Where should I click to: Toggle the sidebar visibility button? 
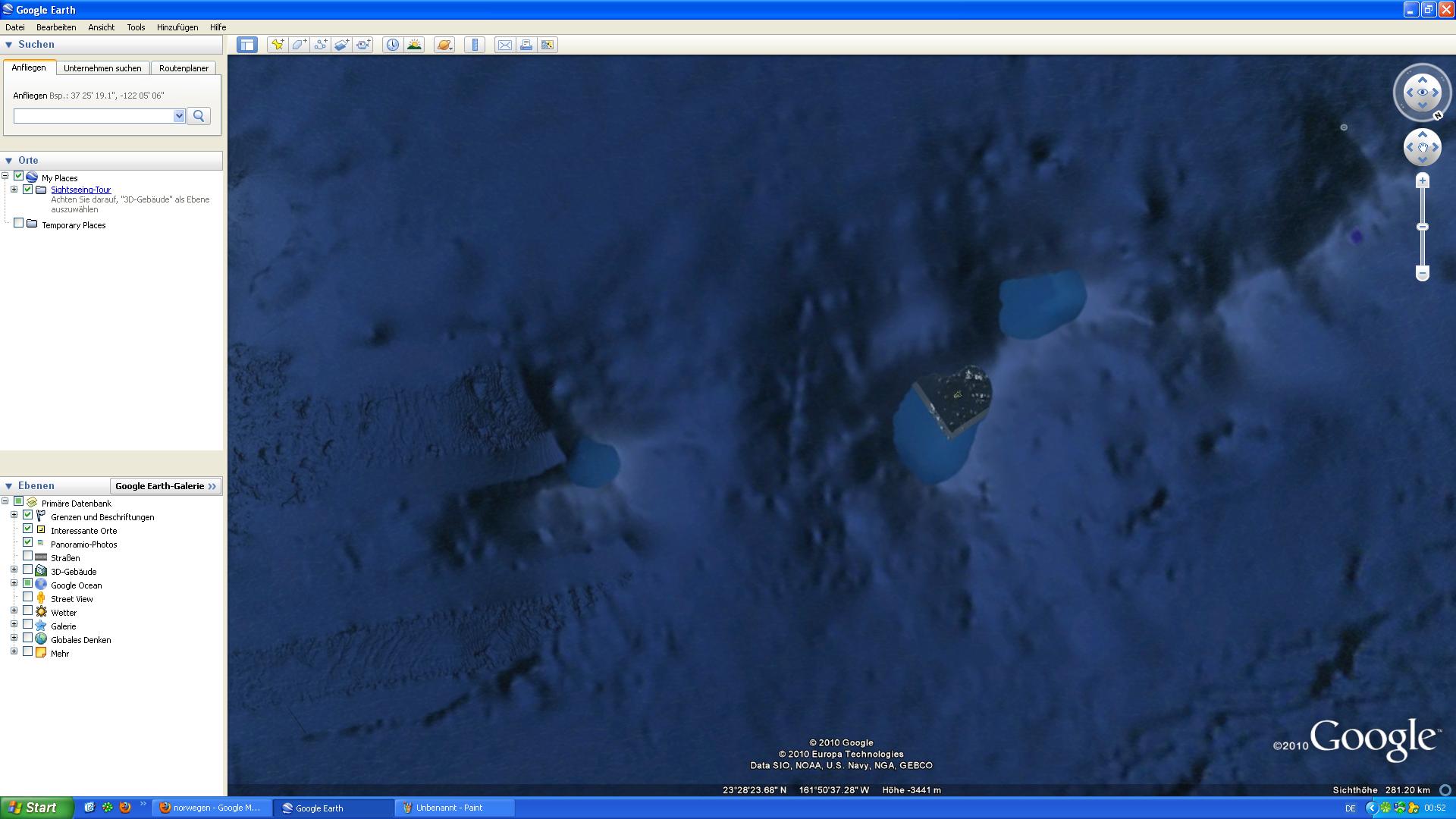tap(247, 45)
